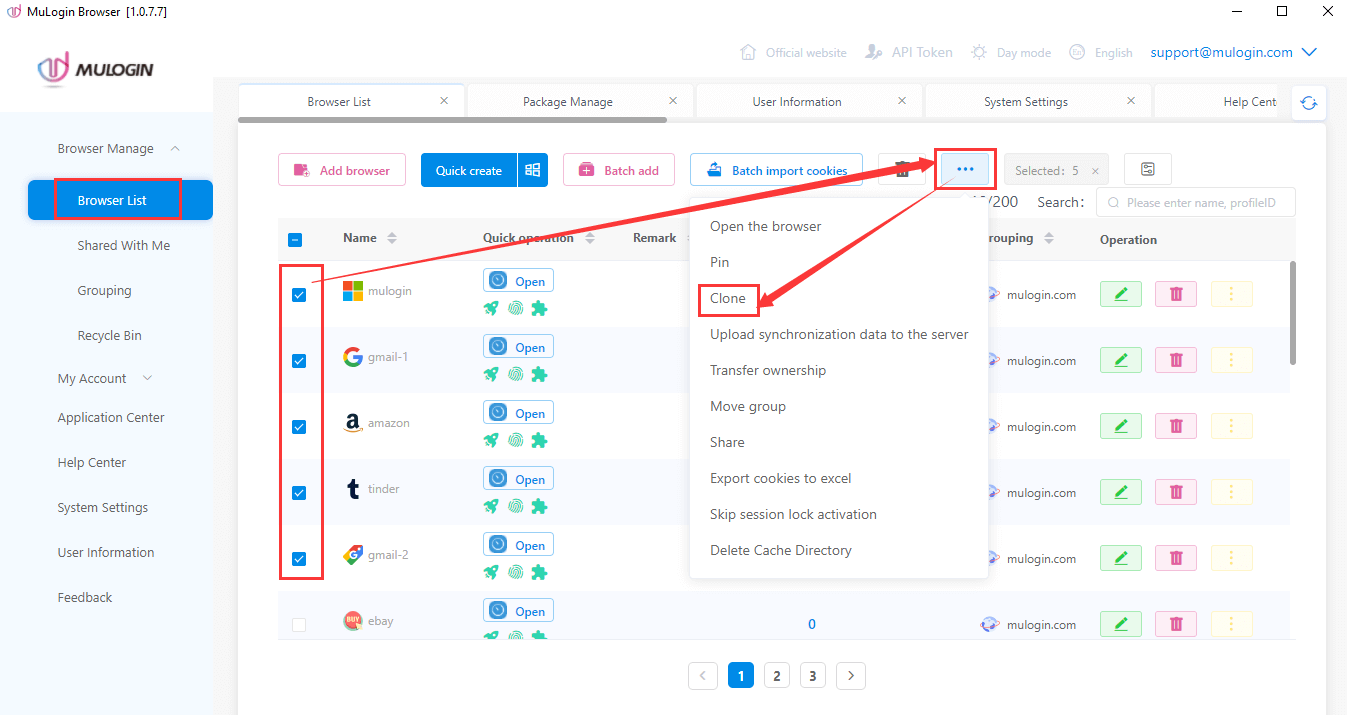Click the search input for name or profileID
This screenshot has width=1347, height=715.
(1195, 202)
